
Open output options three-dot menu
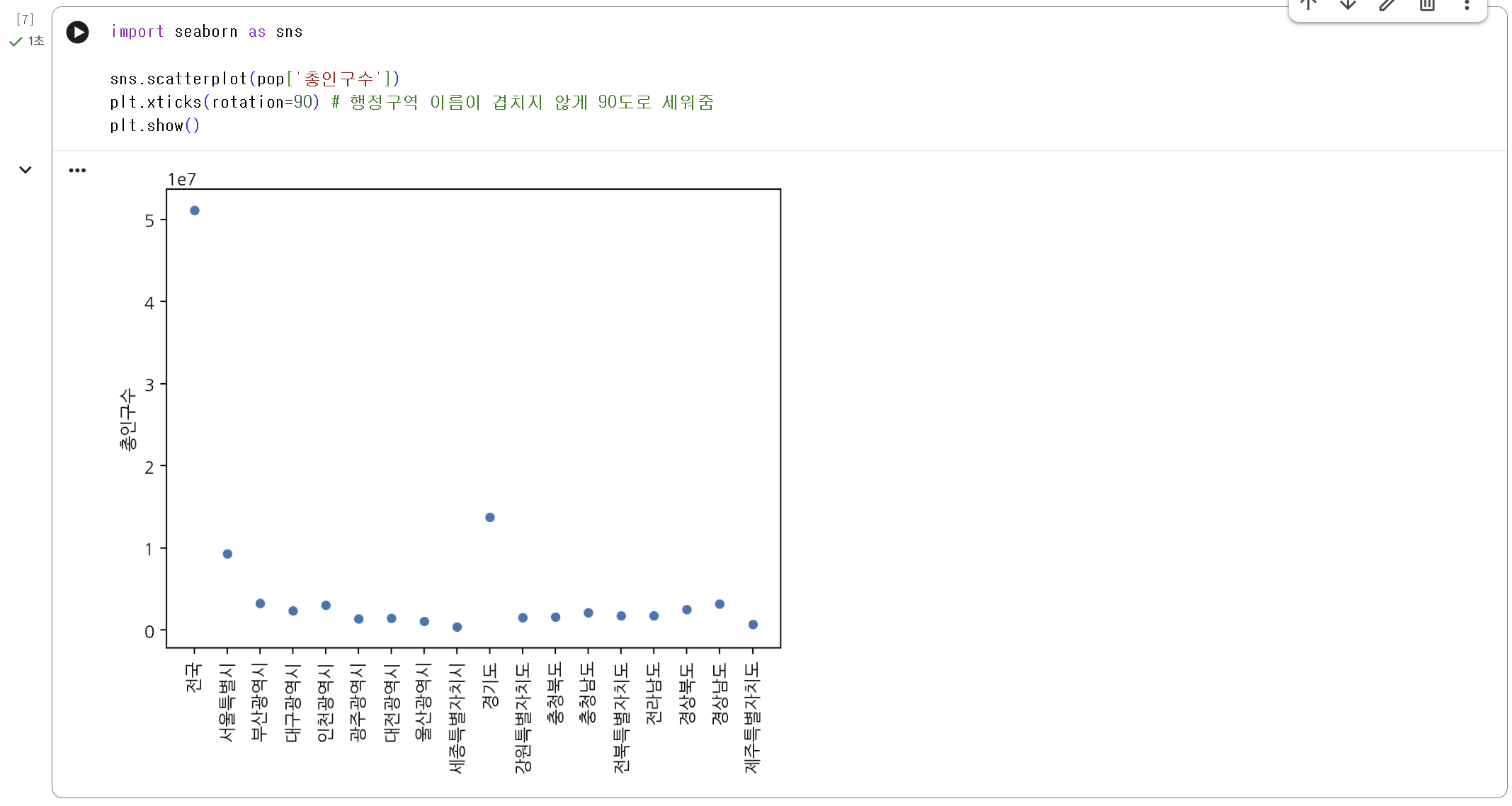click(77, 170)
